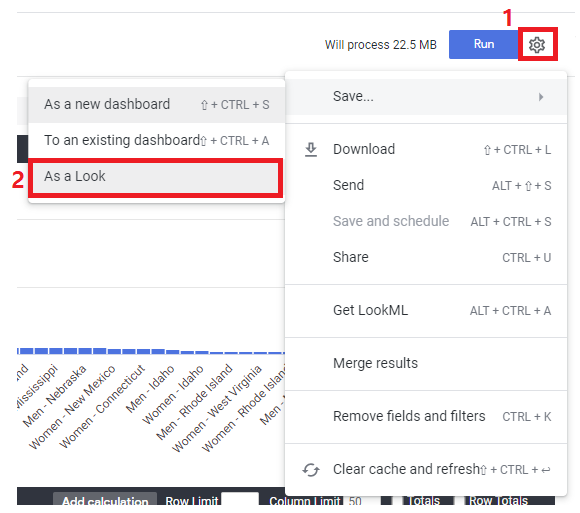The height and width of the screenshot is (513, 580).
Task: Toggle the Row Totals checkbox
Action: point(459,500)
